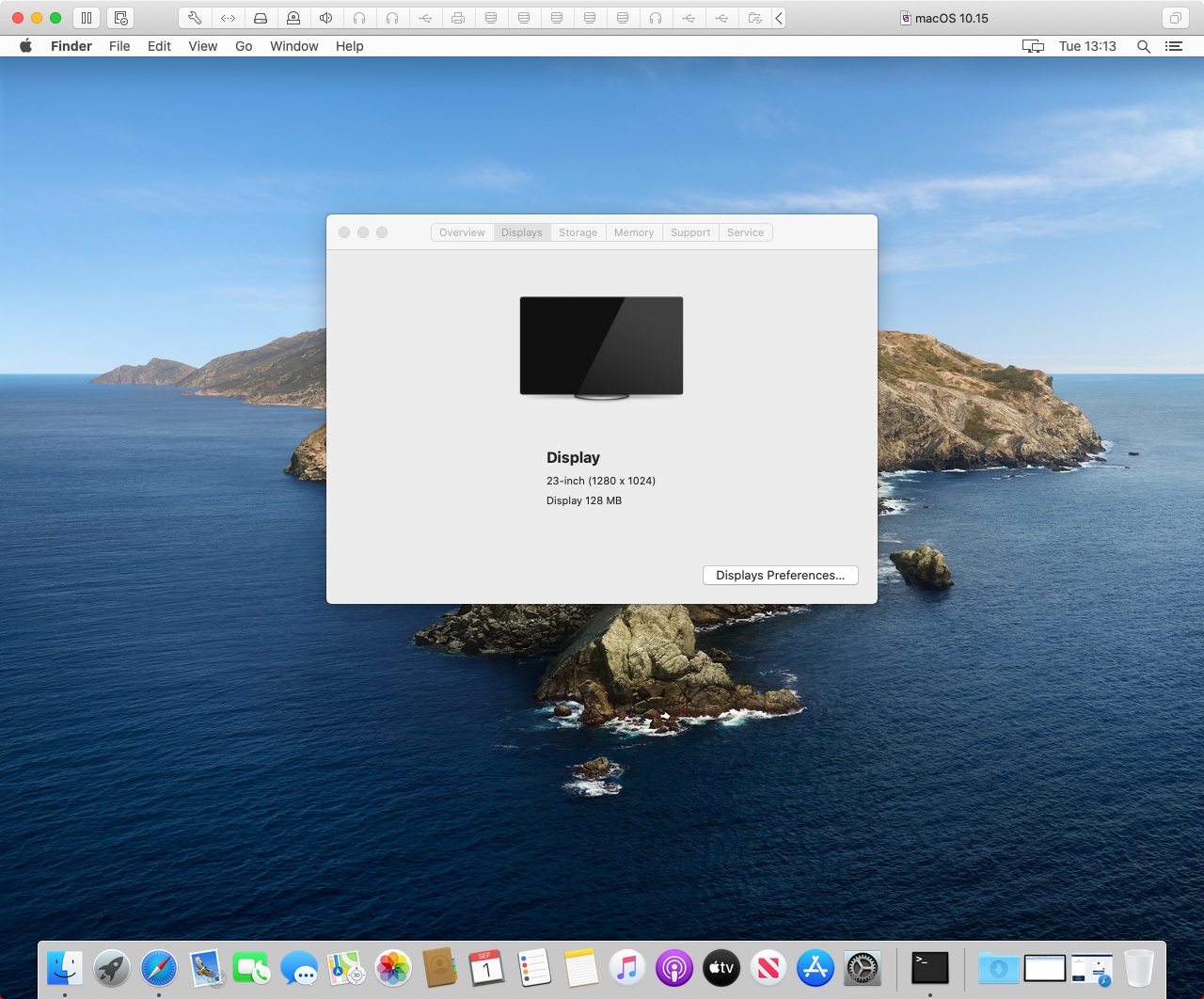The image size is (1204, 999).
Task: Open Spotlight search in the menu bar
Action: pyautogui.click(x=1143, y=46)
